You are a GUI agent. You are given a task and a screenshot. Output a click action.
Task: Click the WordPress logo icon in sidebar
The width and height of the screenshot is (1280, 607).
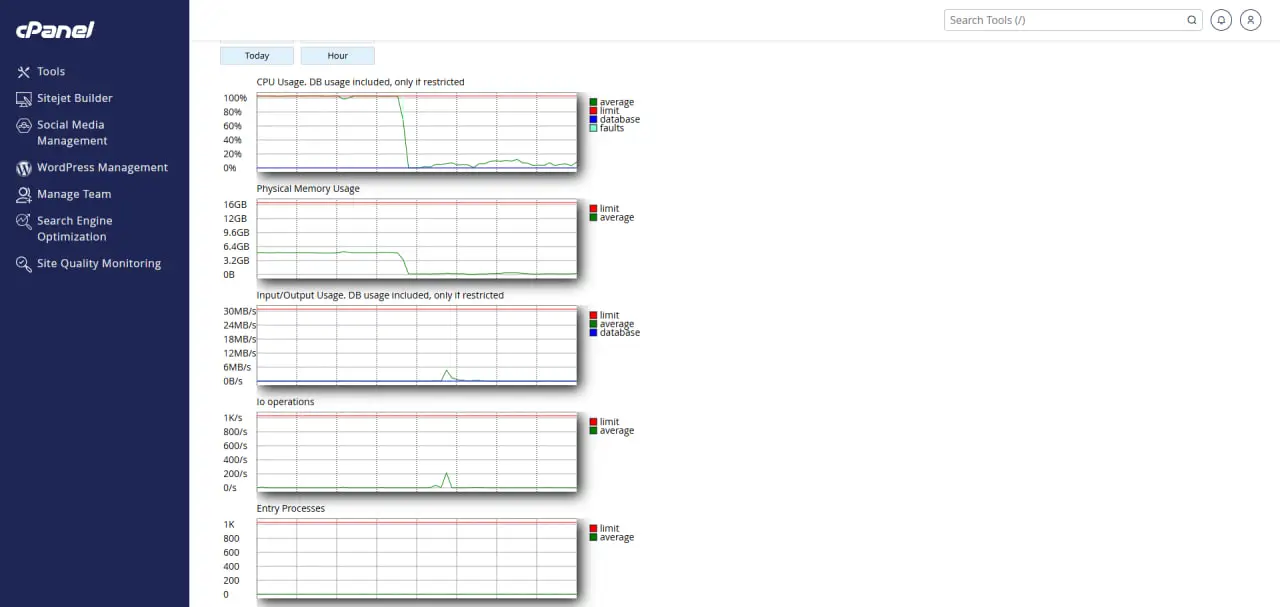click(x=24, y=168)
